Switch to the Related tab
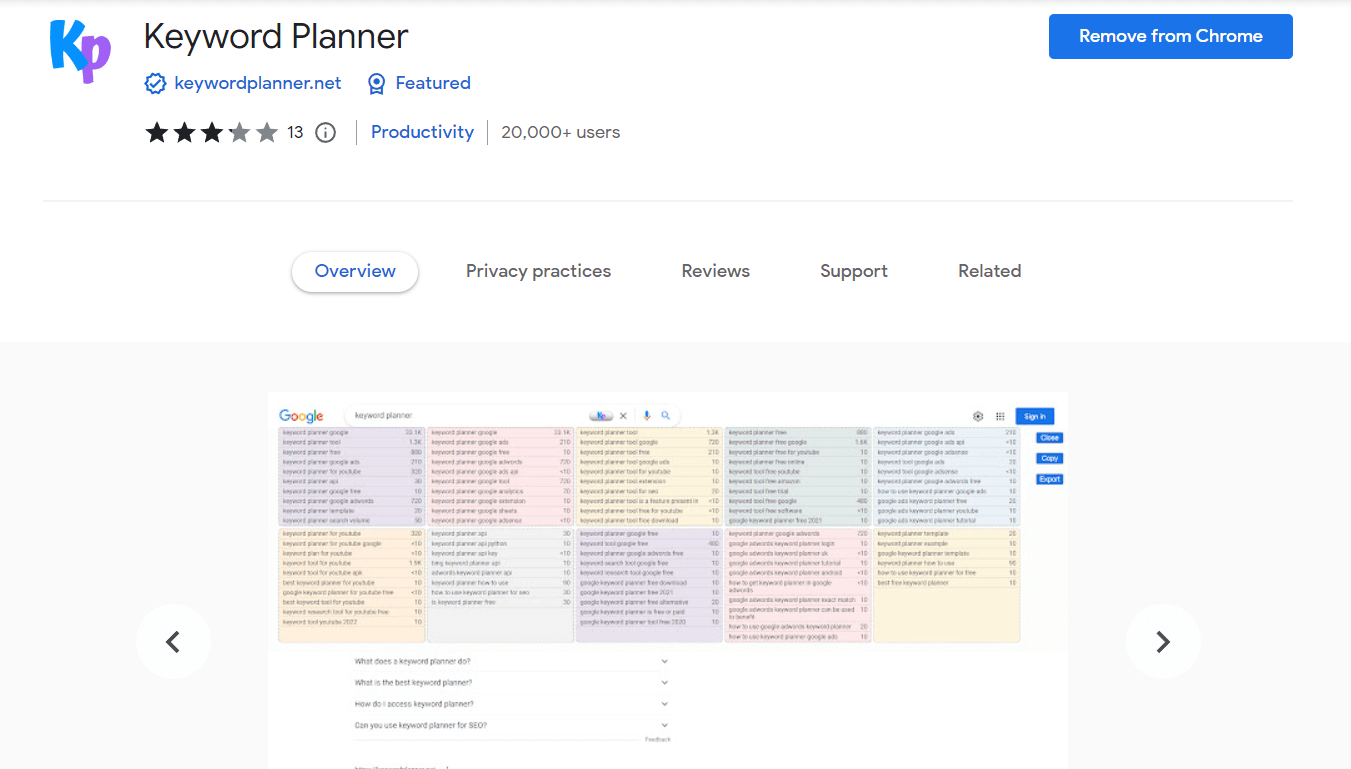Image resolution: width=1351 pixels, height=769 pixels. (990, 271)
